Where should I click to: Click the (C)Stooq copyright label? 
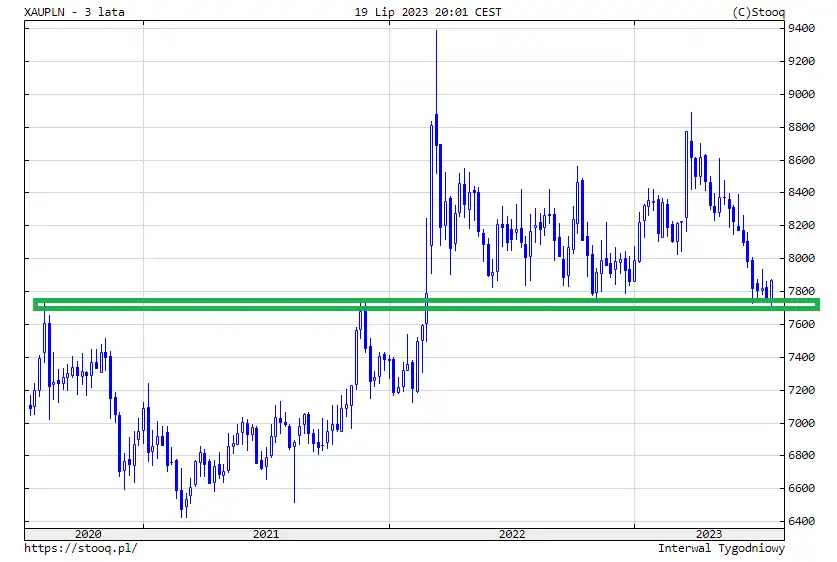(759, 12)
